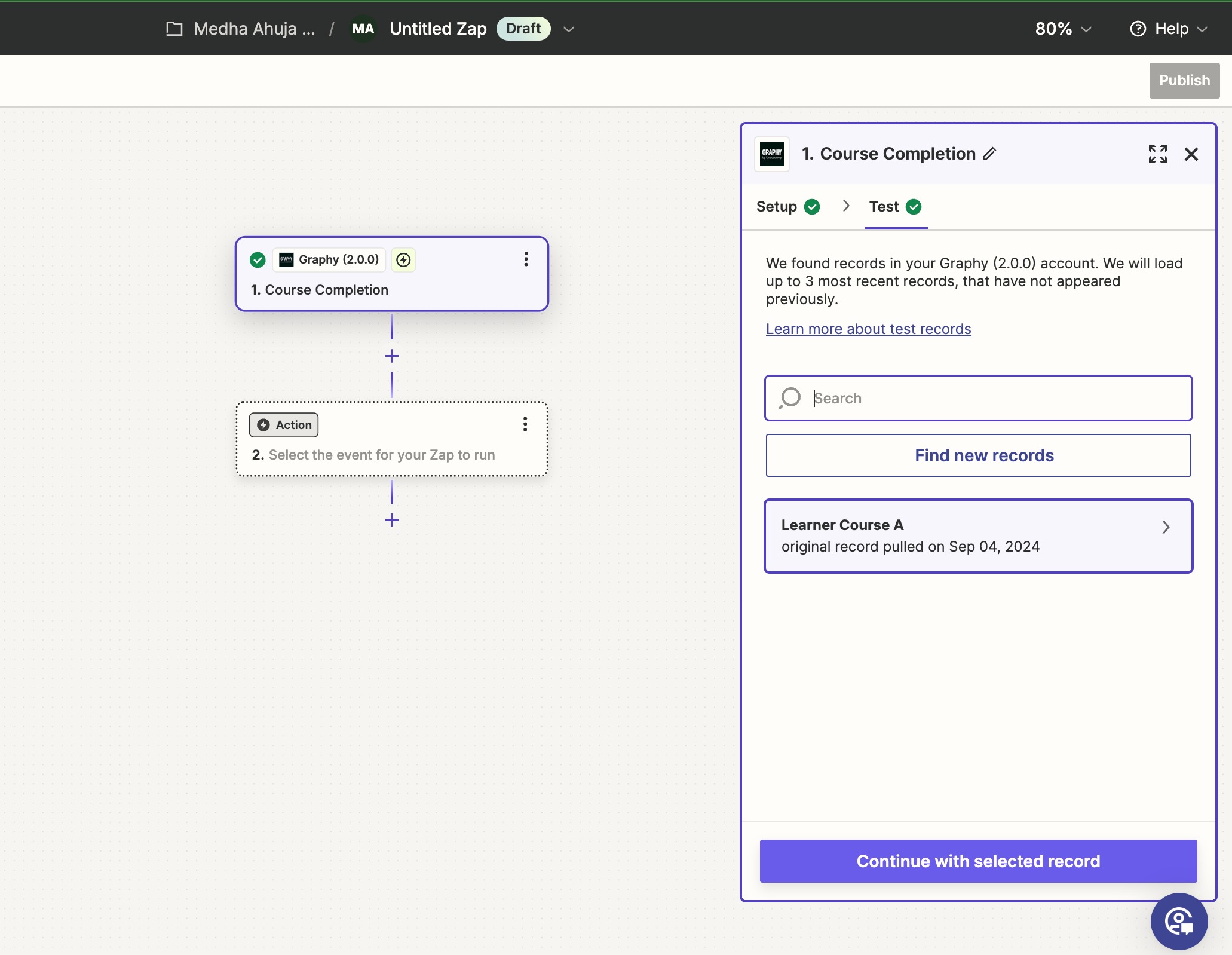Viewport: 1232px width, 955px height.
Task: Add a step between trigger and action
Action: [392, 356]
